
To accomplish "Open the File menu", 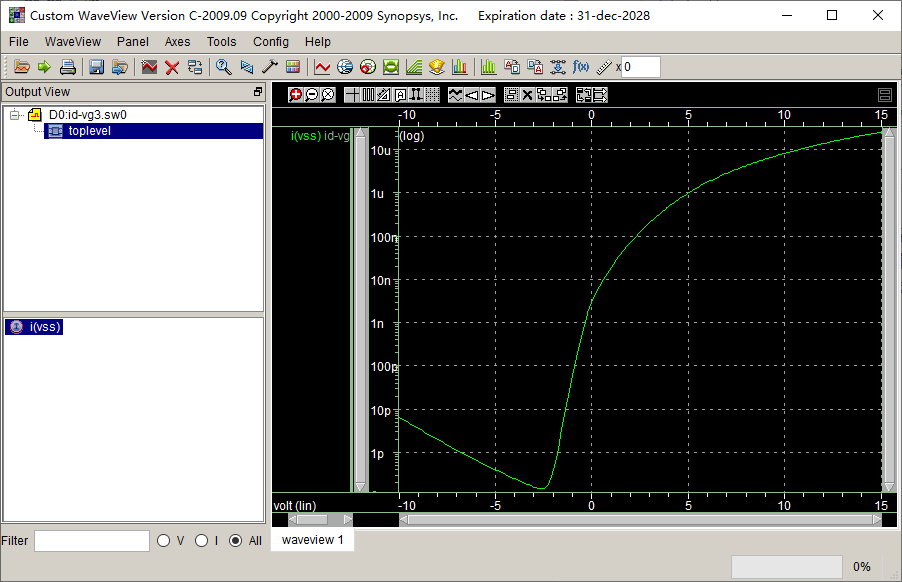I will pos(19,42).
